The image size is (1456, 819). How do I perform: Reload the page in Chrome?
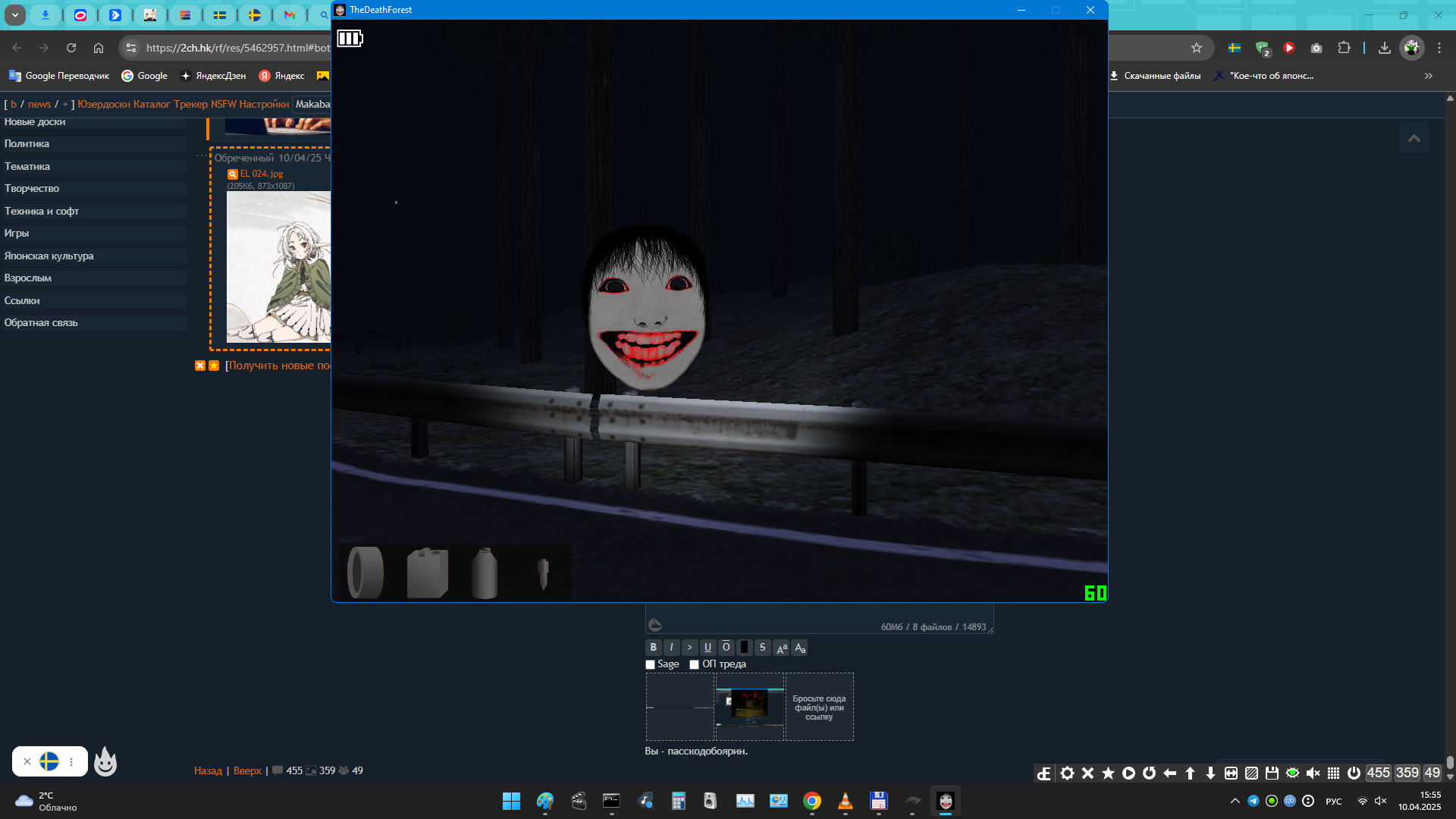(x=71, y=48)
